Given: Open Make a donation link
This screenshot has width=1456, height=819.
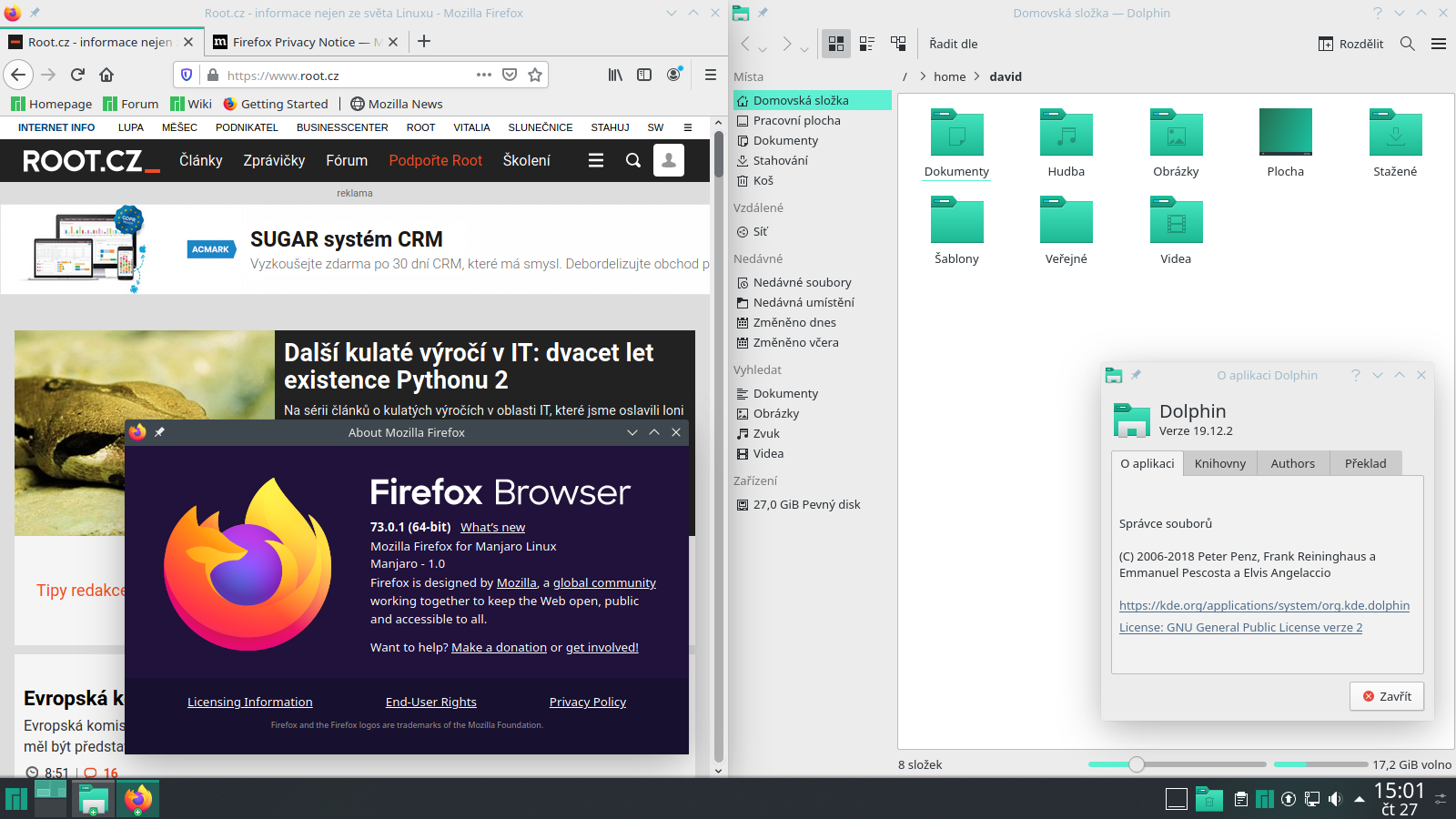Looking at the screenshot, I should pos(499,647).
